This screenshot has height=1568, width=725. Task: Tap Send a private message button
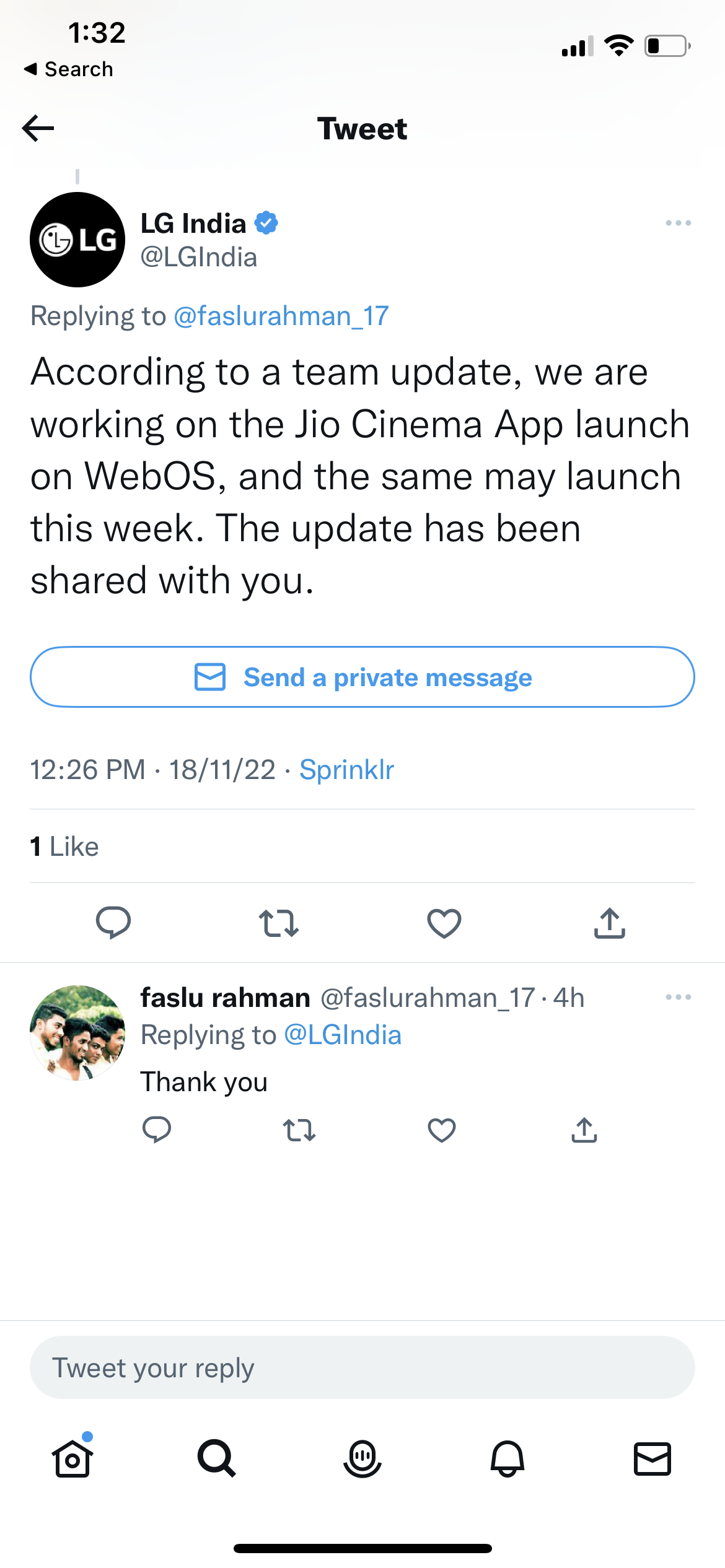pyautogui.click(x=362, y=677)
